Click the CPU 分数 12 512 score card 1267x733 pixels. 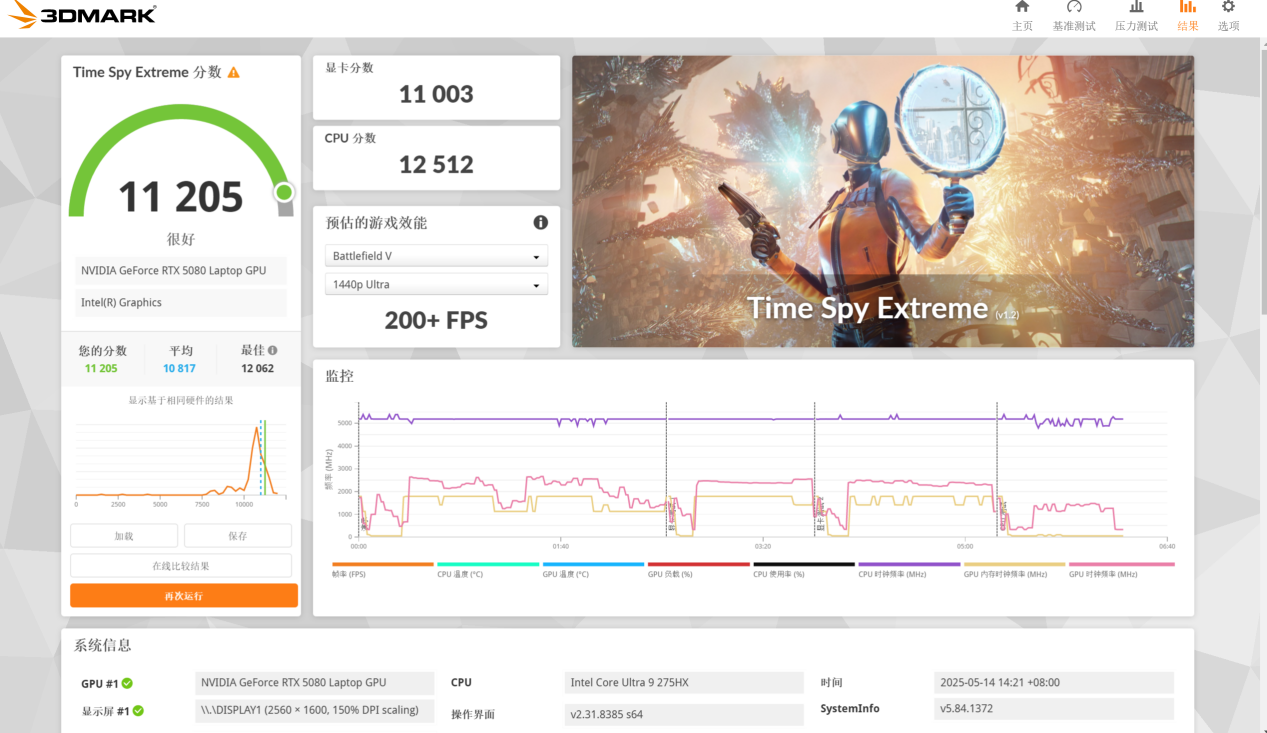pyautogui.click(x=436, y=158)
